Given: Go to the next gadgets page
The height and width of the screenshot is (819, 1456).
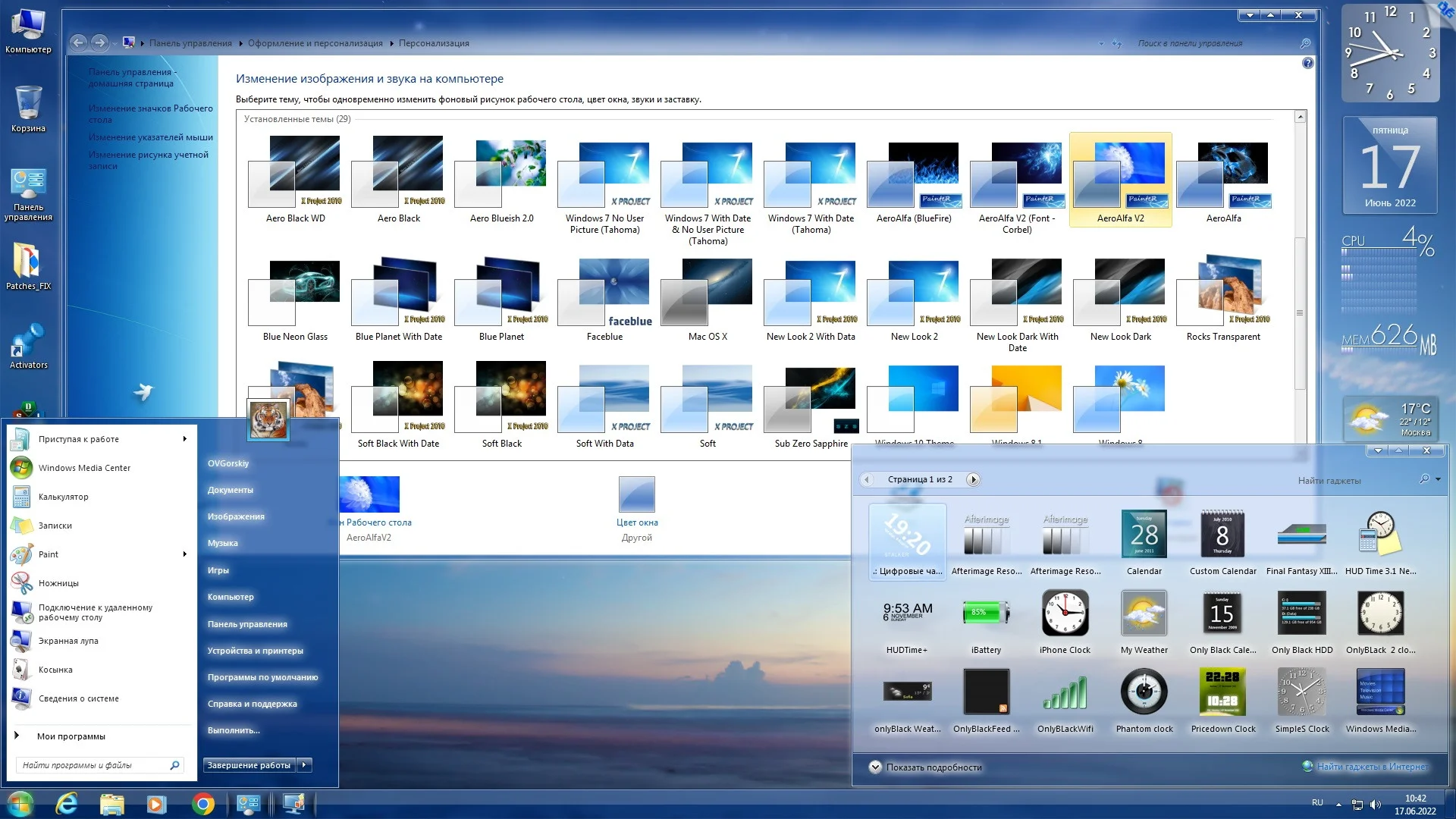Looking at the screenshot, I should point(974,479).
